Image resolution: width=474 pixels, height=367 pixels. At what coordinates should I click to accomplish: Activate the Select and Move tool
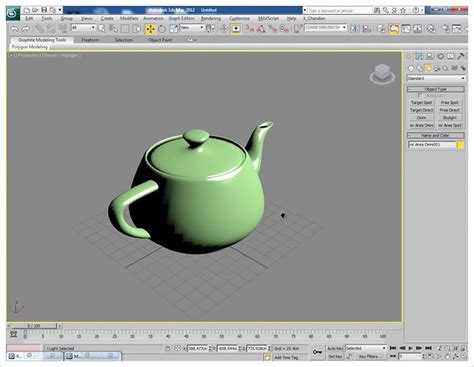(x=150, y=29)
